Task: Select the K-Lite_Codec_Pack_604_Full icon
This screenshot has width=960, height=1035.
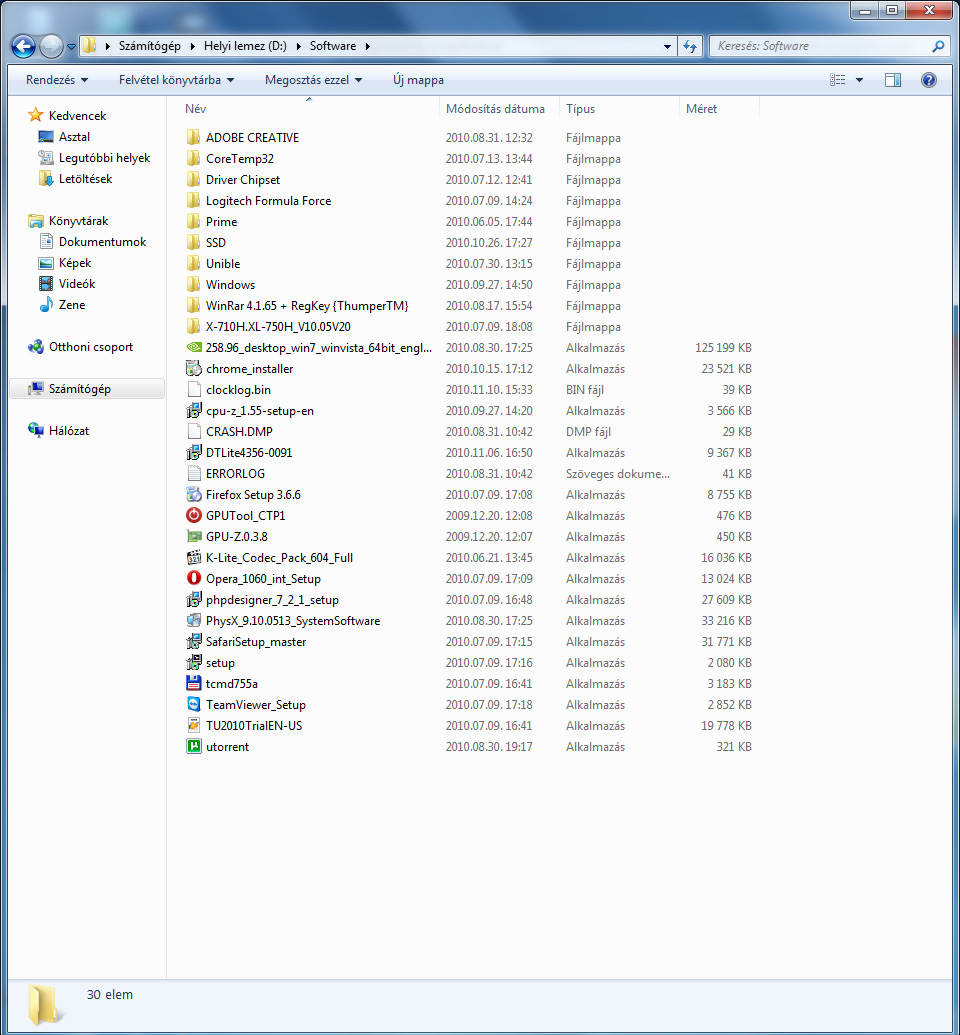Action: tap(193, 558)
